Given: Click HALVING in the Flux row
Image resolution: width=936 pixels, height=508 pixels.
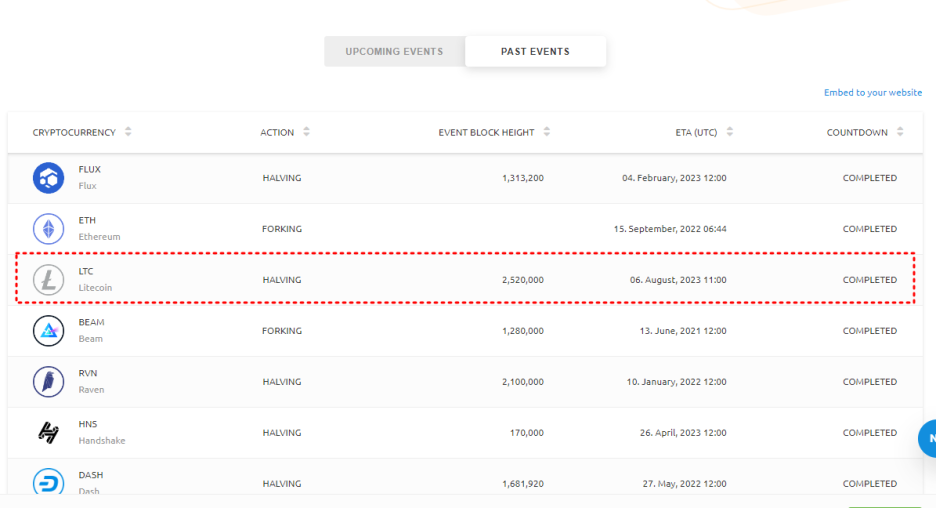Looking at the screenshot, I should tap(282, 178).
